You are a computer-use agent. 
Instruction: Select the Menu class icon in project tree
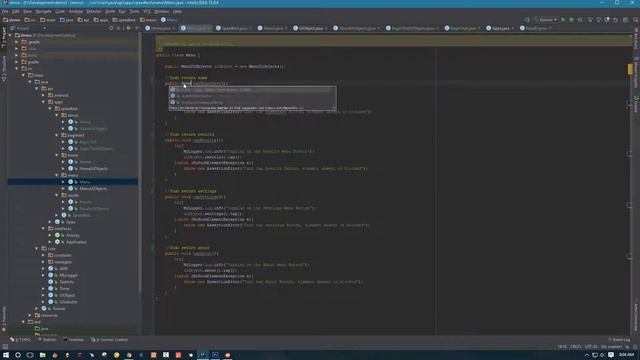(71, 182)
